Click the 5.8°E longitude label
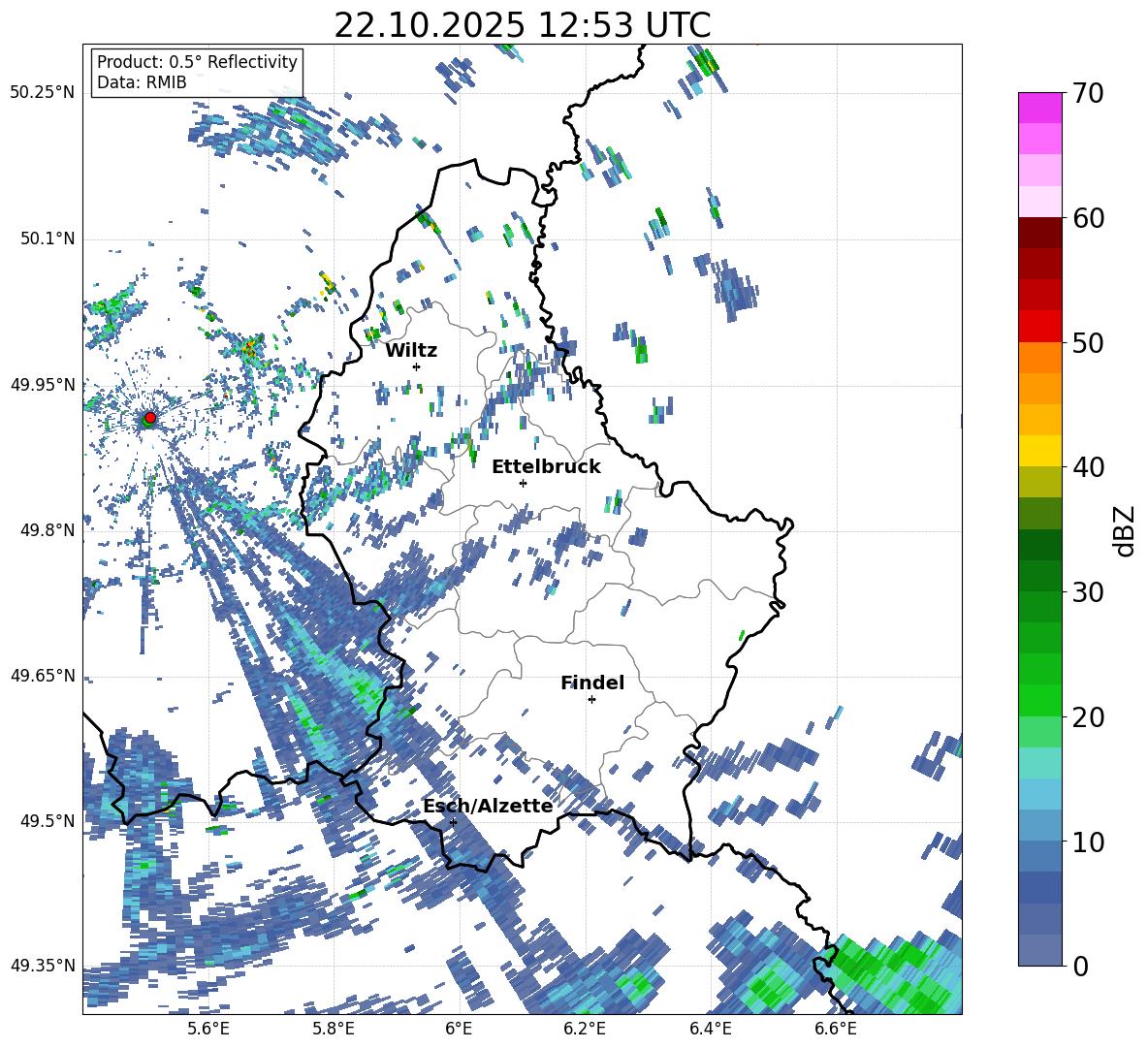 coord(334,1029)
